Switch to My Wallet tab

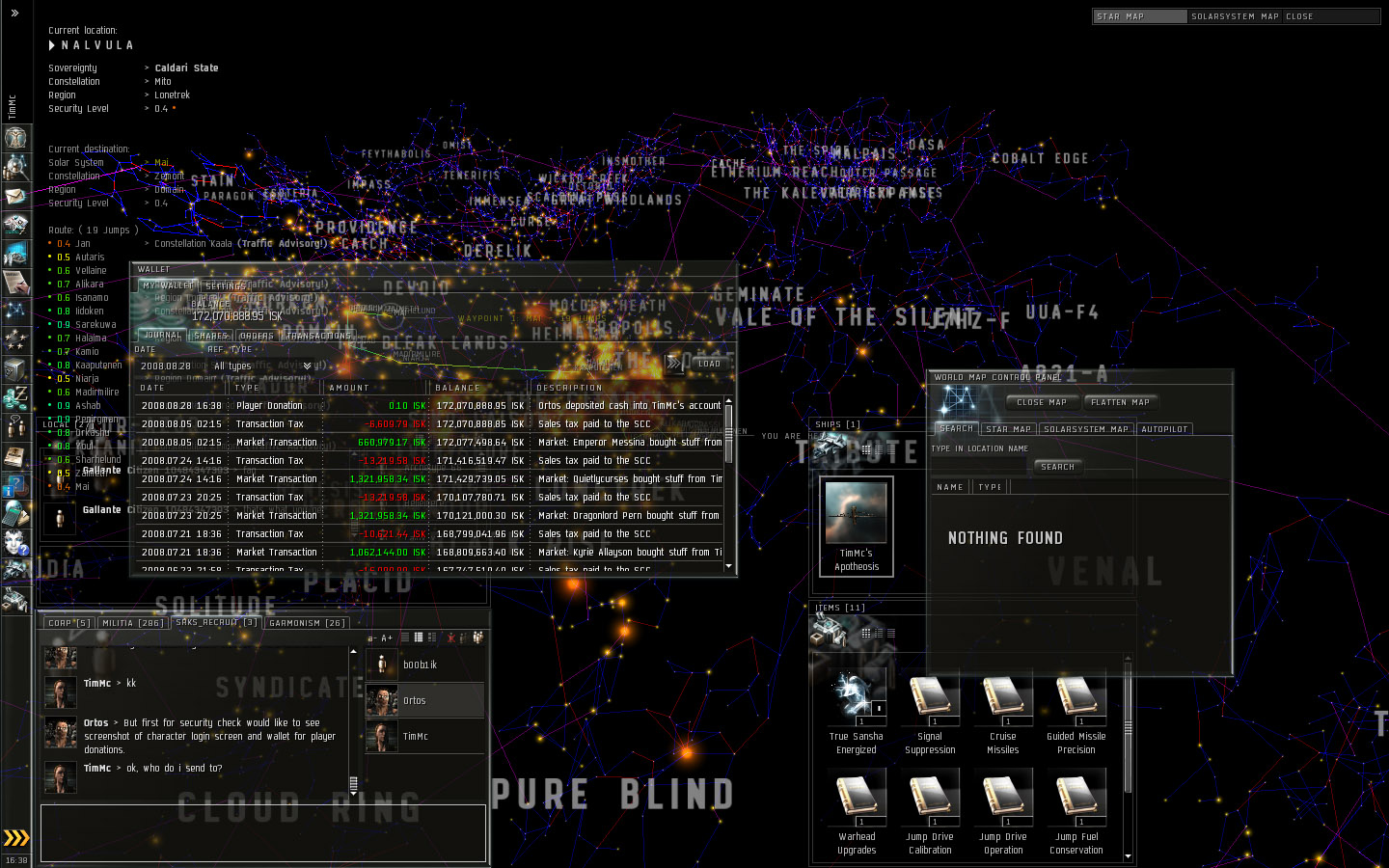pos(168,285)
